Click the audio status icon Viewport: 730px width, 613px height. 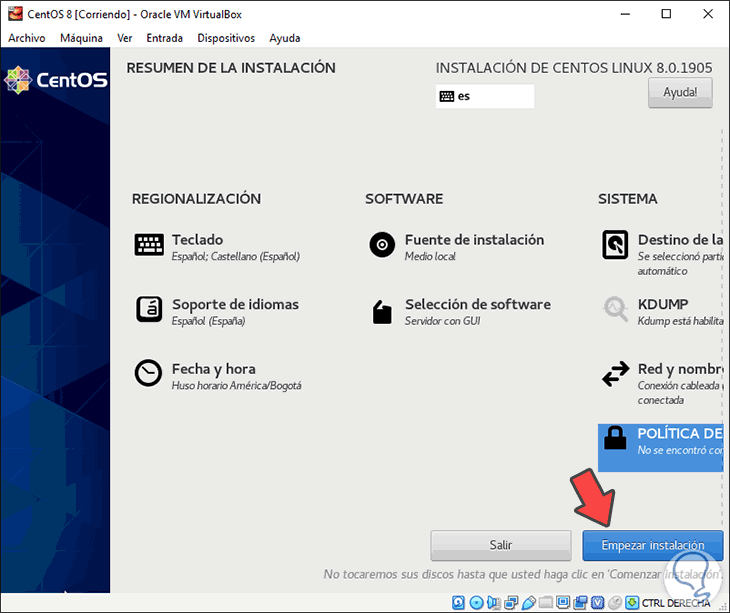[x=494, y=603]
